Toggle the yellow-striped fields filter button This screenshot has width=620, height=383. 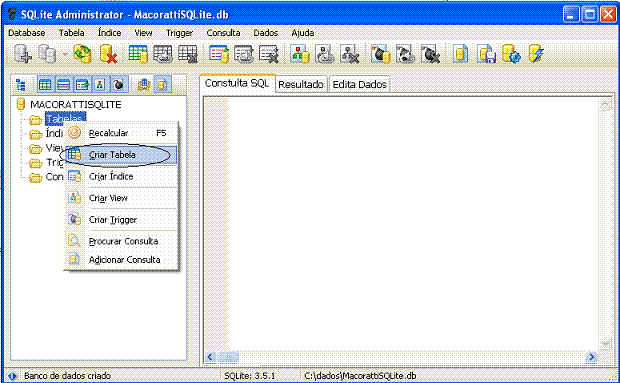63,85
